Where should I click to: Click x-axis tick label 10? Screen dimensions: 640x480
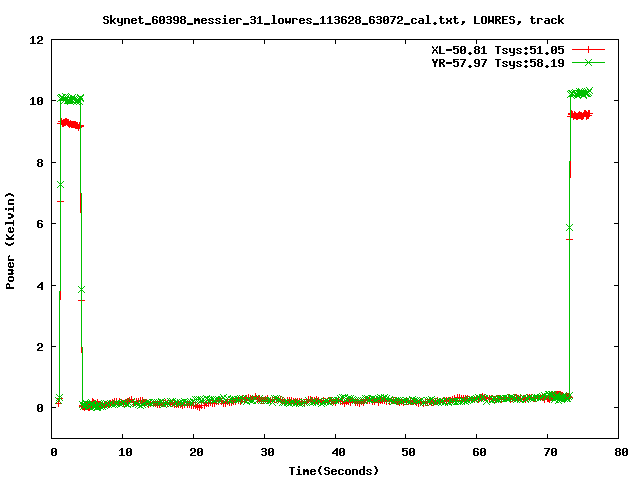[x=125, y=452]
